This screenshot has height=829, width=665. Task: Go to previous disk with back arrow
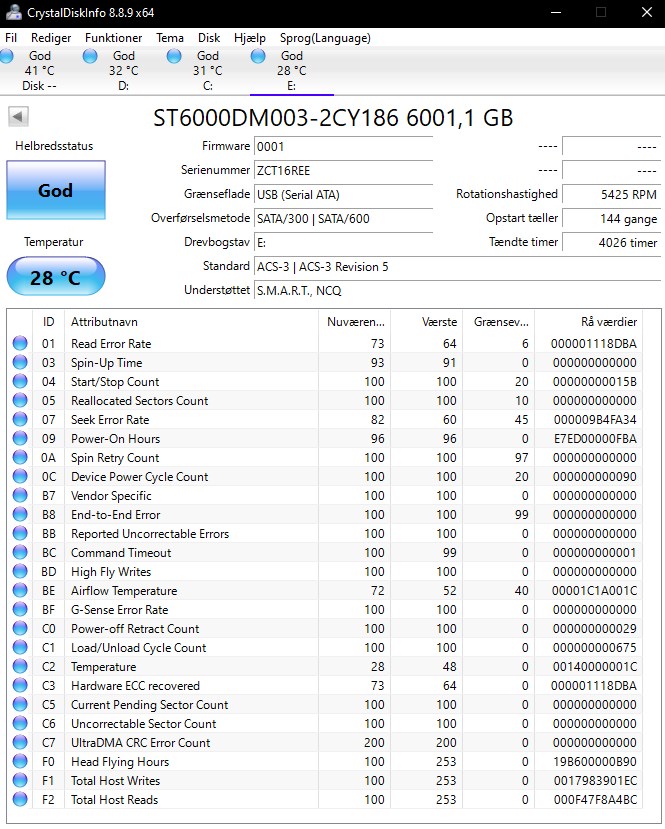click(x=18, y=116)
